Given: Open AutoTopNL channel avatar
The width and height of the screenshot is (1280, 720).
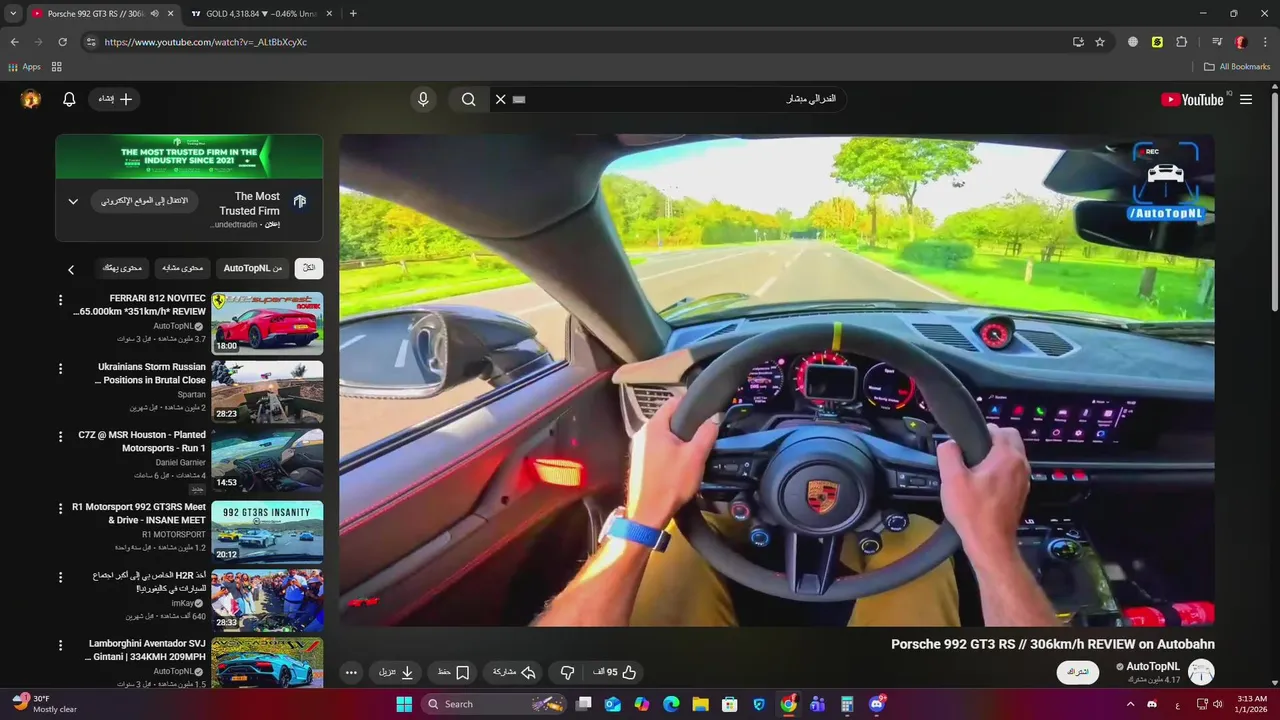Looking at the screenshot, I should tap(1201, 672).
